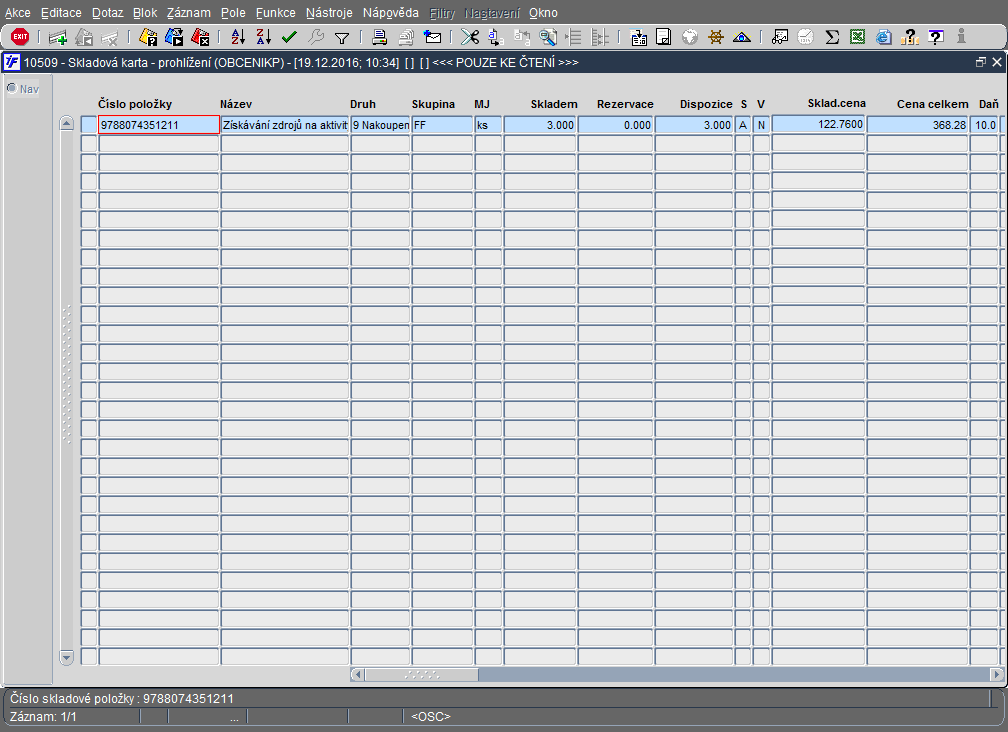Click the execute query icon

[x=174, y=37]
